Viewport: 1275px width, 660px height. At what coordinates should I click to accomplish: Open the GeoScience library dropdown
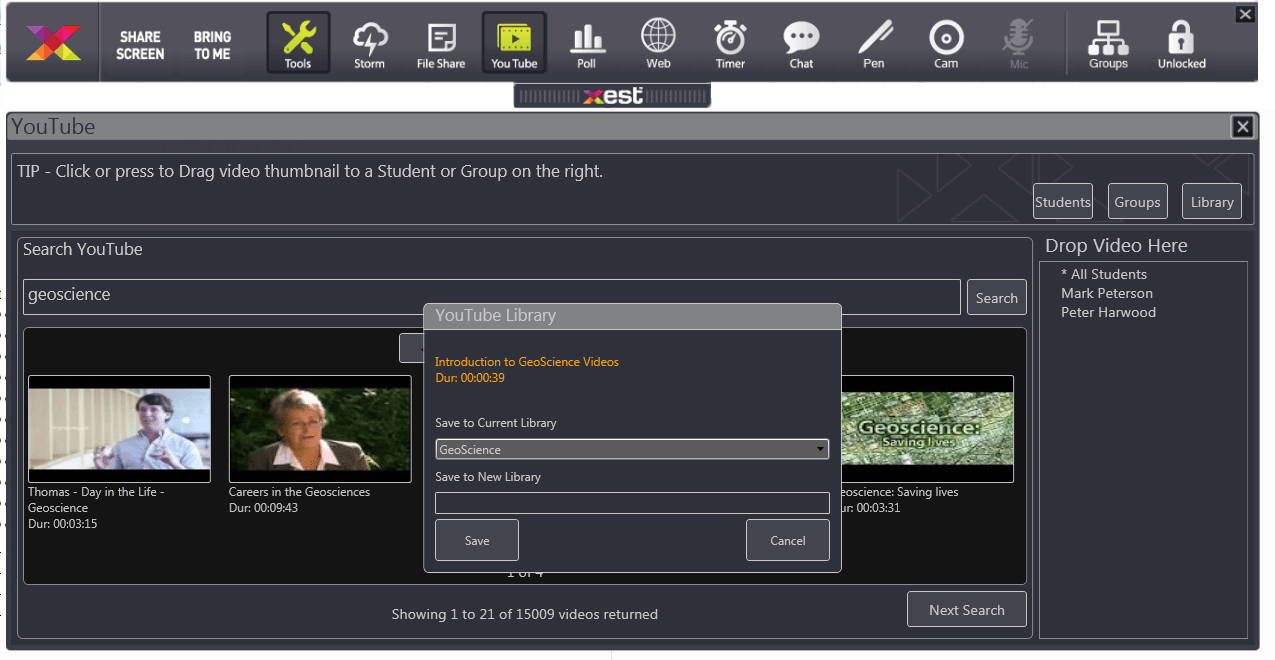pos(632,449)
